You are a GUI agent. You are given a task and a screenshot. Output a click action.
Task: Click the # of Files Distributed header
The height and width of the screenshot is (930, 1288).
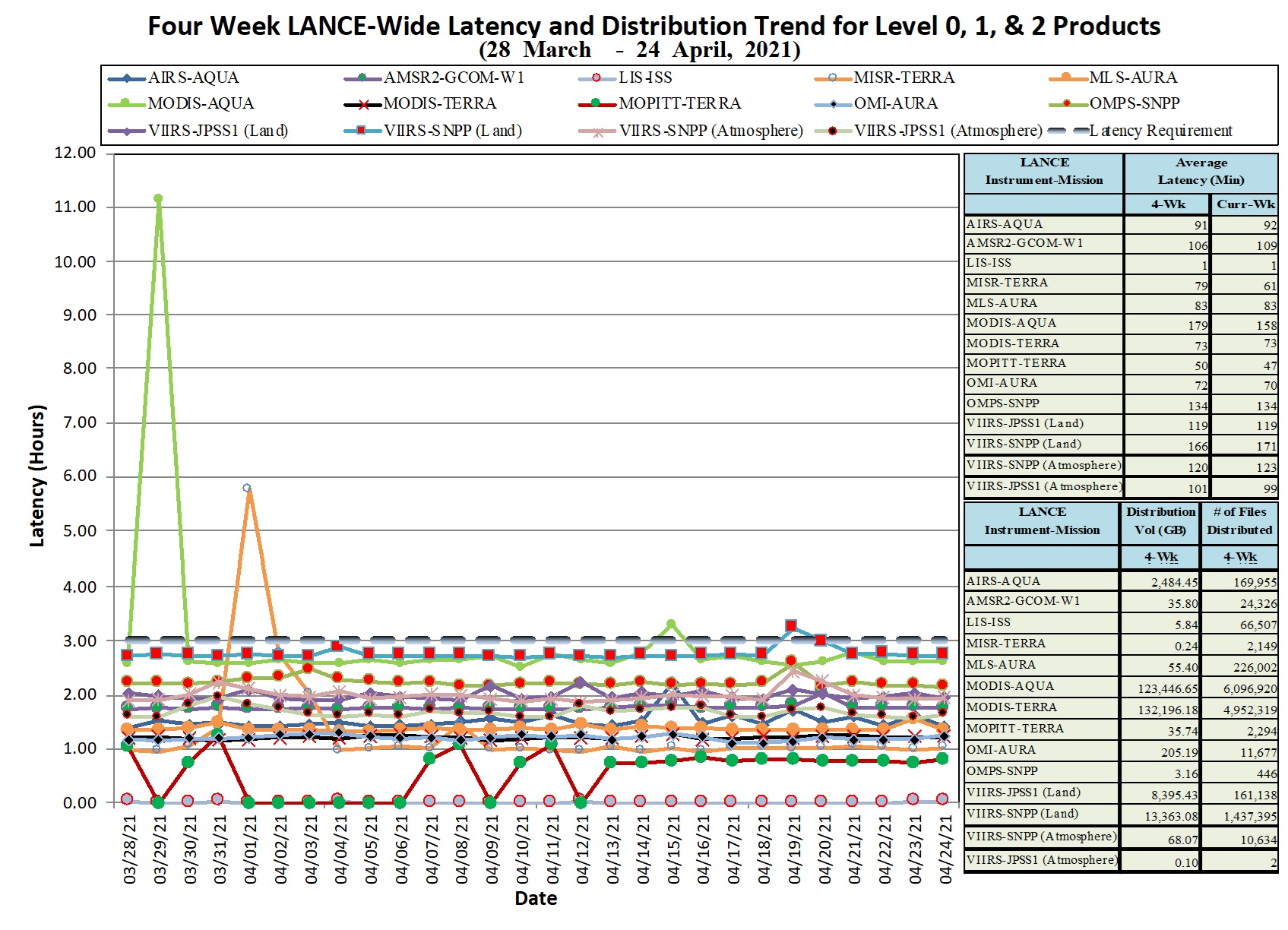point(1239,521)
